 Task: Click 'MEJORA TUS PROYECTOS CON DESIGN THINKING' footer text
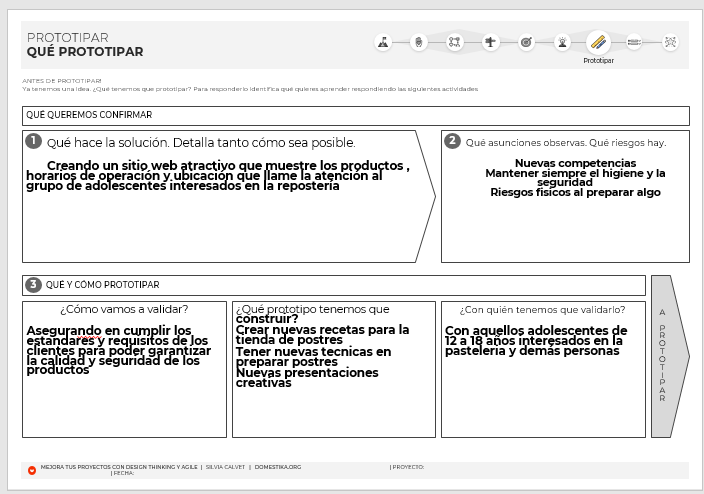pyautogui.click(x=119, y=467)
